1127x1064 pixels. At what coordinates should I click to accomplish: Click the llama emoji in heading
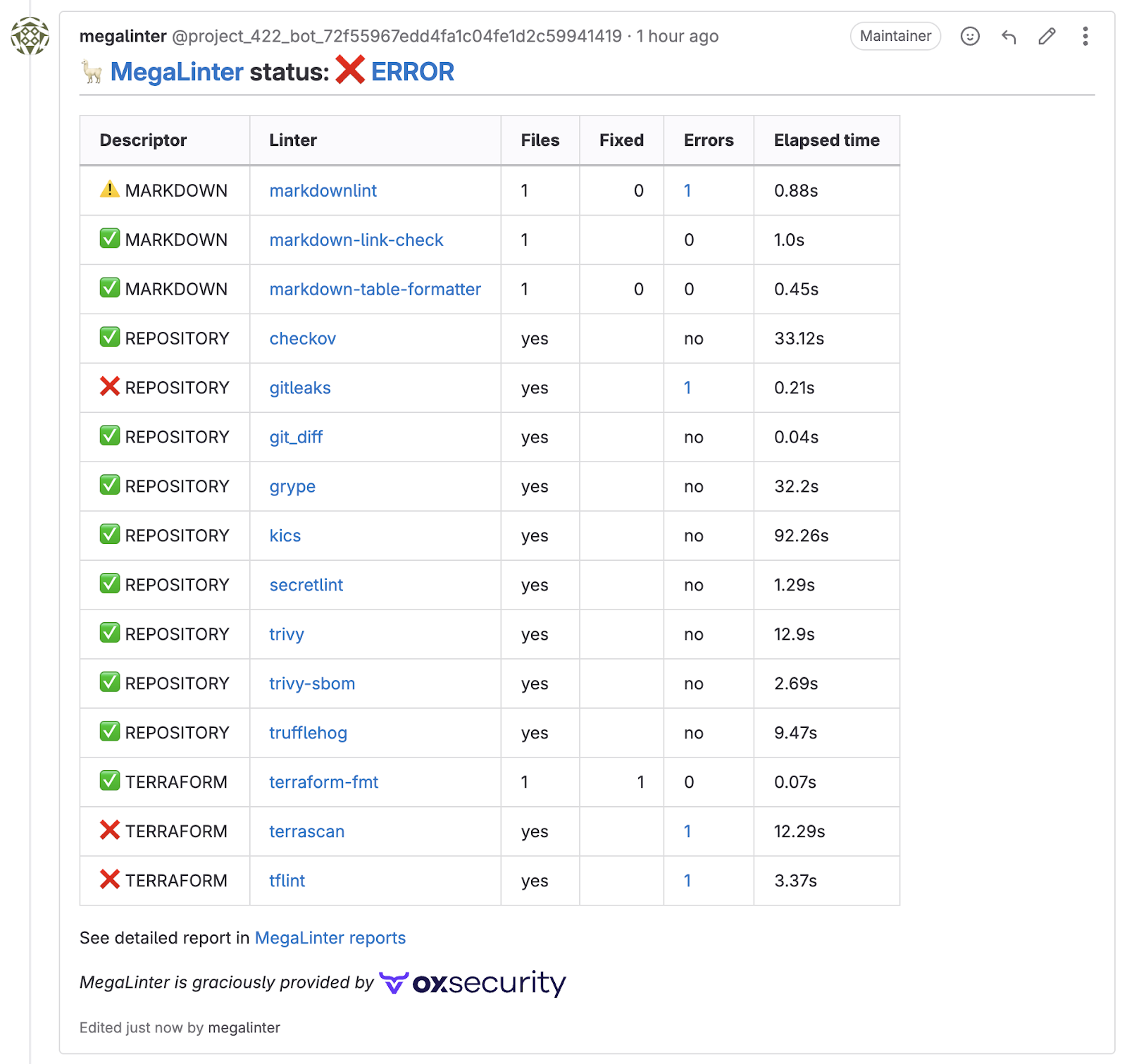click(x=92, y=72)
